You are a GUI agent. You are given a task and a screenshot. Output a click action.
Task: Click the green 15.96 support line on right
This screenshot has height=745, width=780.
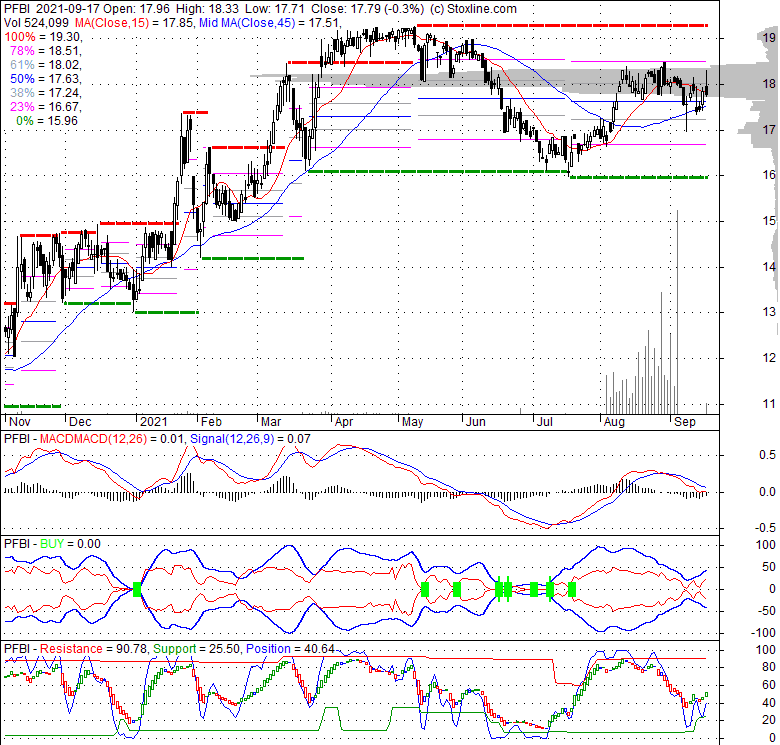[x=639, y=177]
